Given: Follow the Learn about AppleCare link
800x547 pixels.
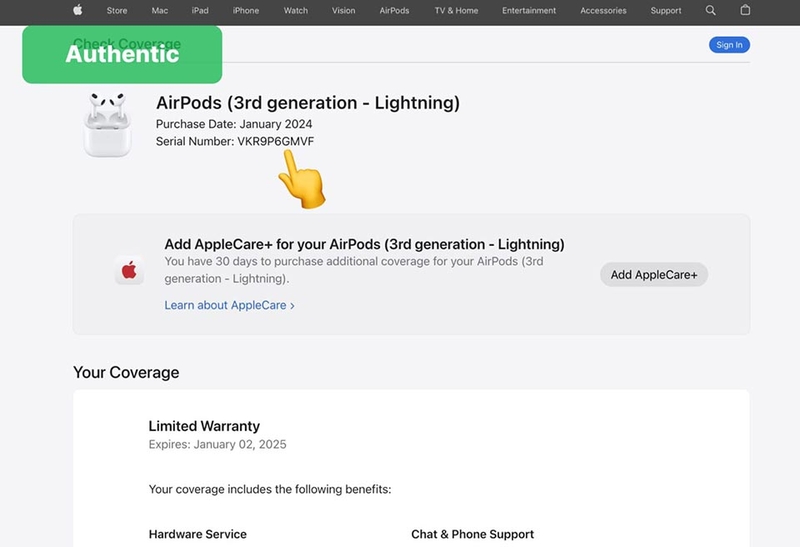Looking at the screenshot, I should 229,305.
